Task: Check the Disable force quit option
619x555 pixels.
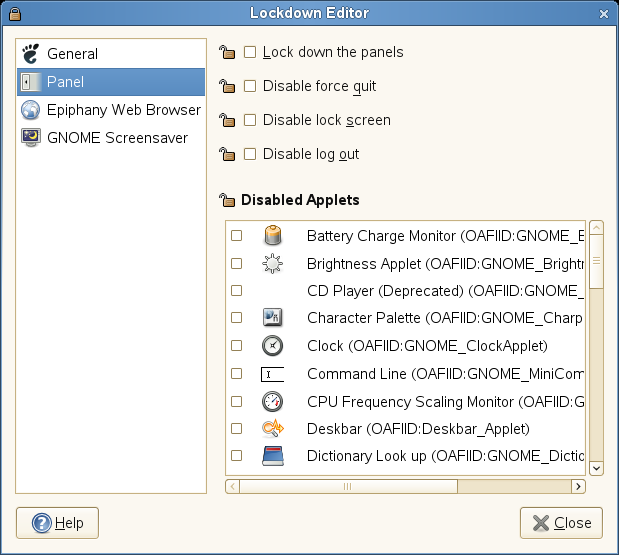Action: 249,86
